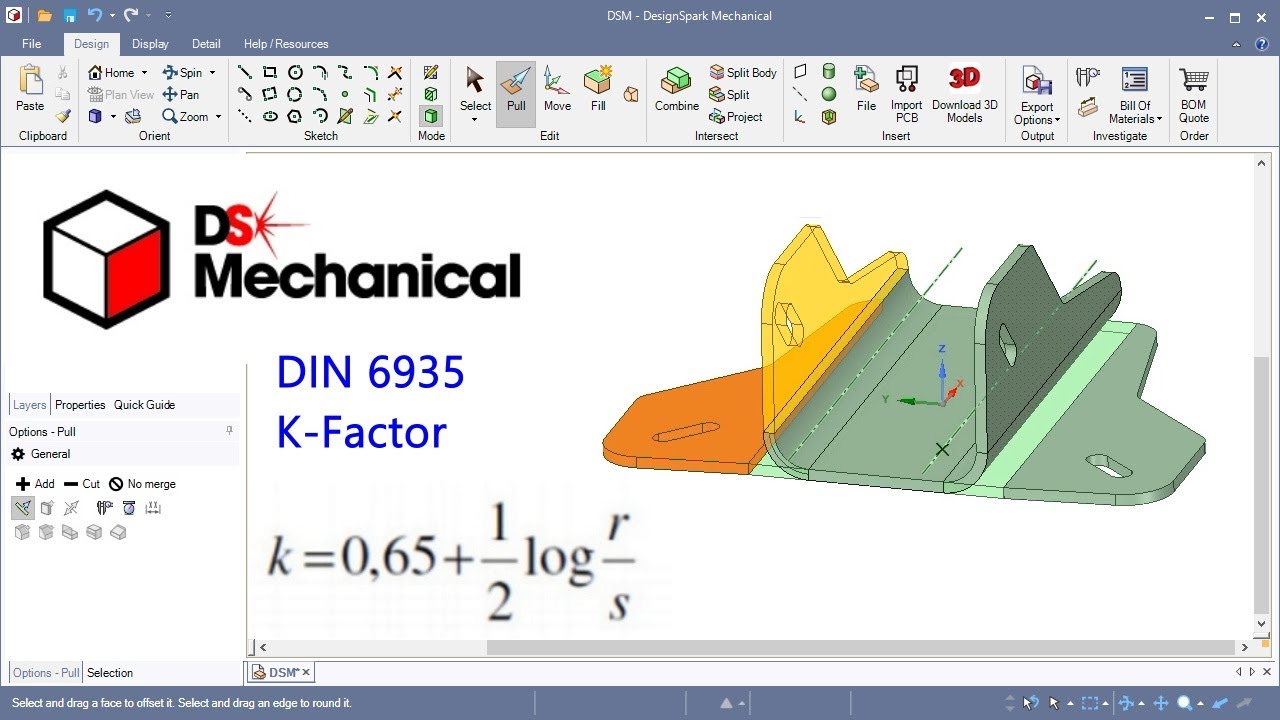Open the File menu
Image resolution: width=1280 pixels, height=720 pixels.
point(32,44)
